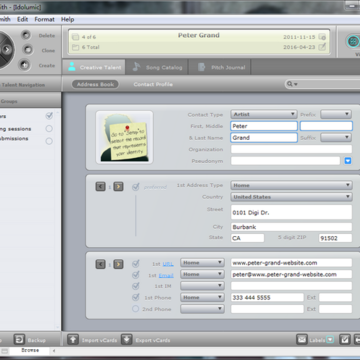
Task: Toggle the 1st Email checkbox
Action: click(x=136, y=275)
